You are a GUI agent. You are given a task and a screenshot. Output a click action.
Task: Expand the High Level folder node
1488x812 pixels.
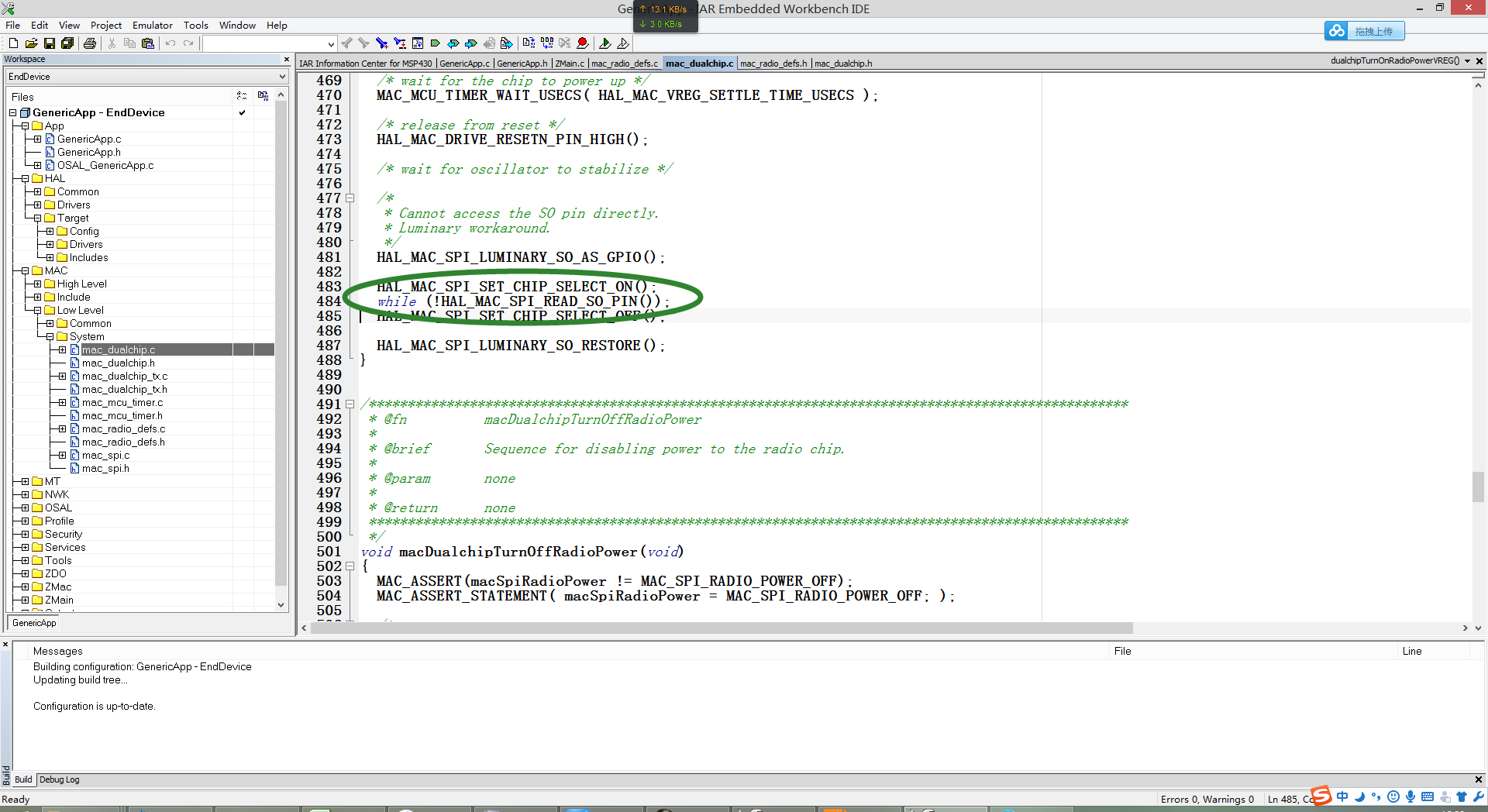[37, 284]
